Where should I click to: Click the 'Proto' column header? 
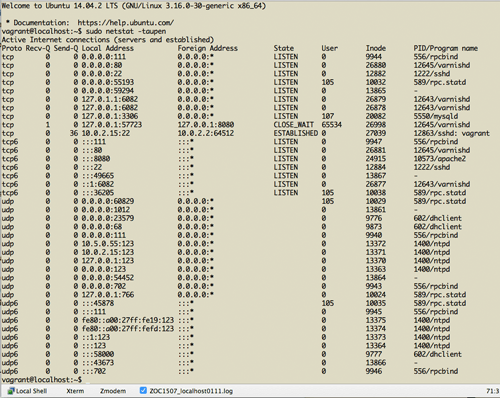pos(12,48)
